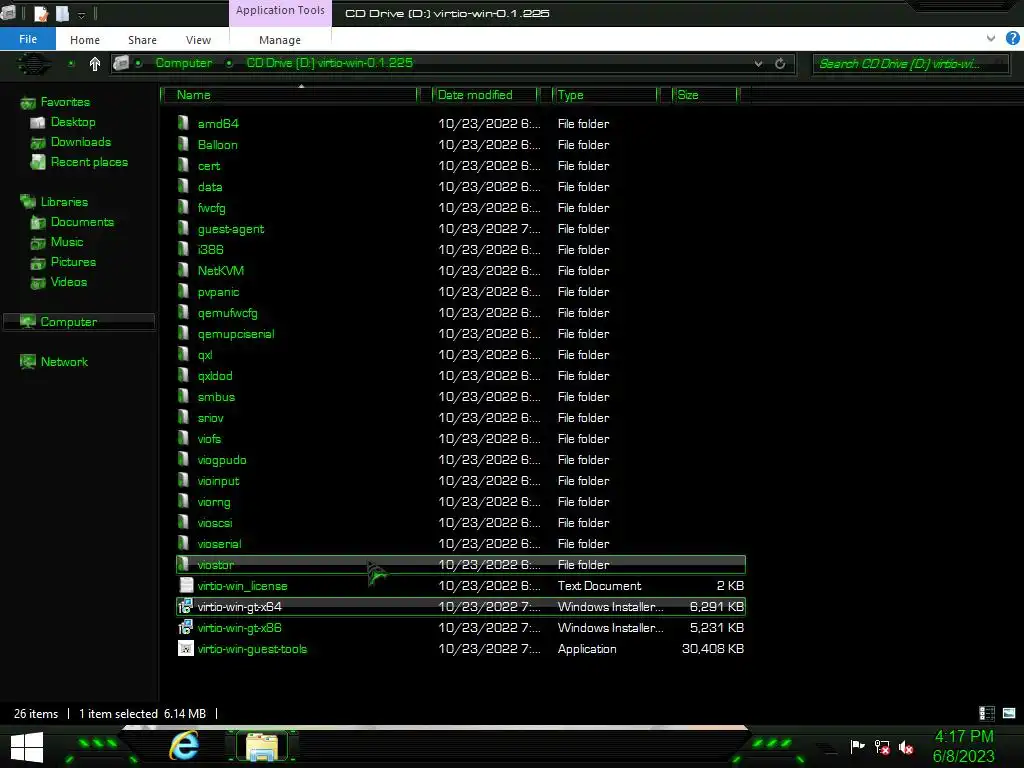Expand the breadcrumb arrow before Computer

tap(138, 63)
